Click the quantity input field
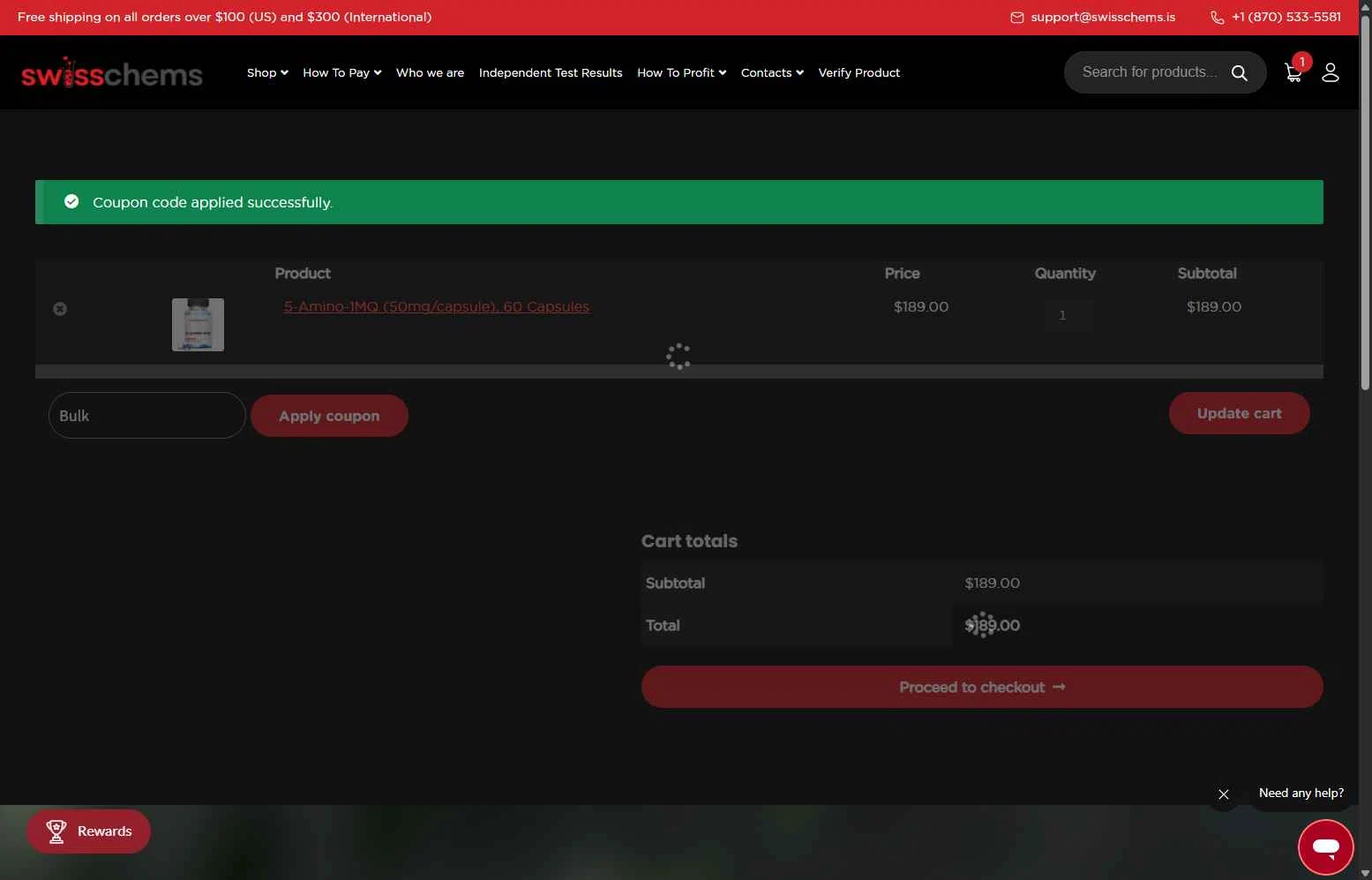This screenshot has height=880, width=1372. pos(1068,315)
